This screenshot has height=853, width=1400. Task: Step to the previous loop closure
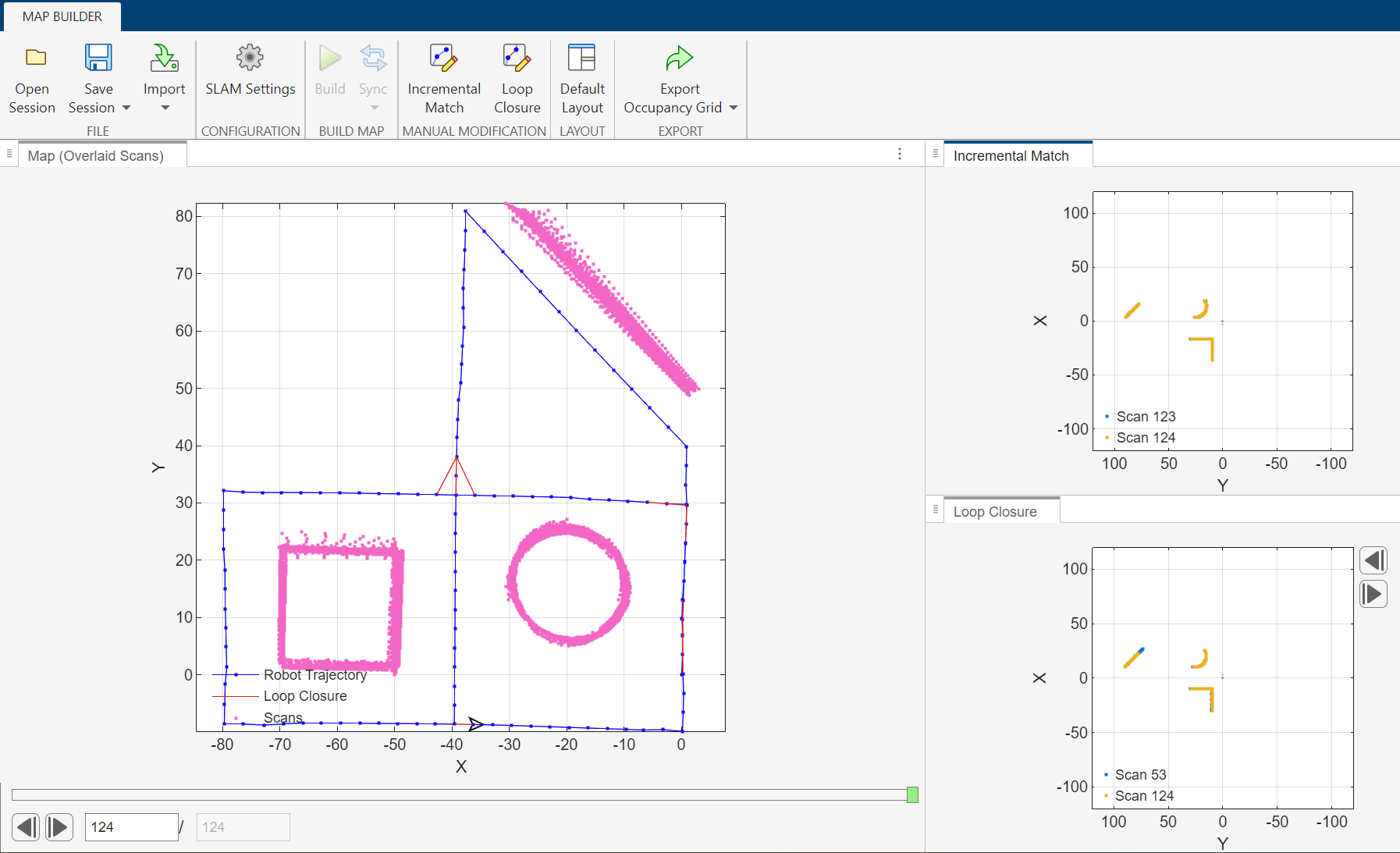pyautogui.click(x=1373, y=560)
